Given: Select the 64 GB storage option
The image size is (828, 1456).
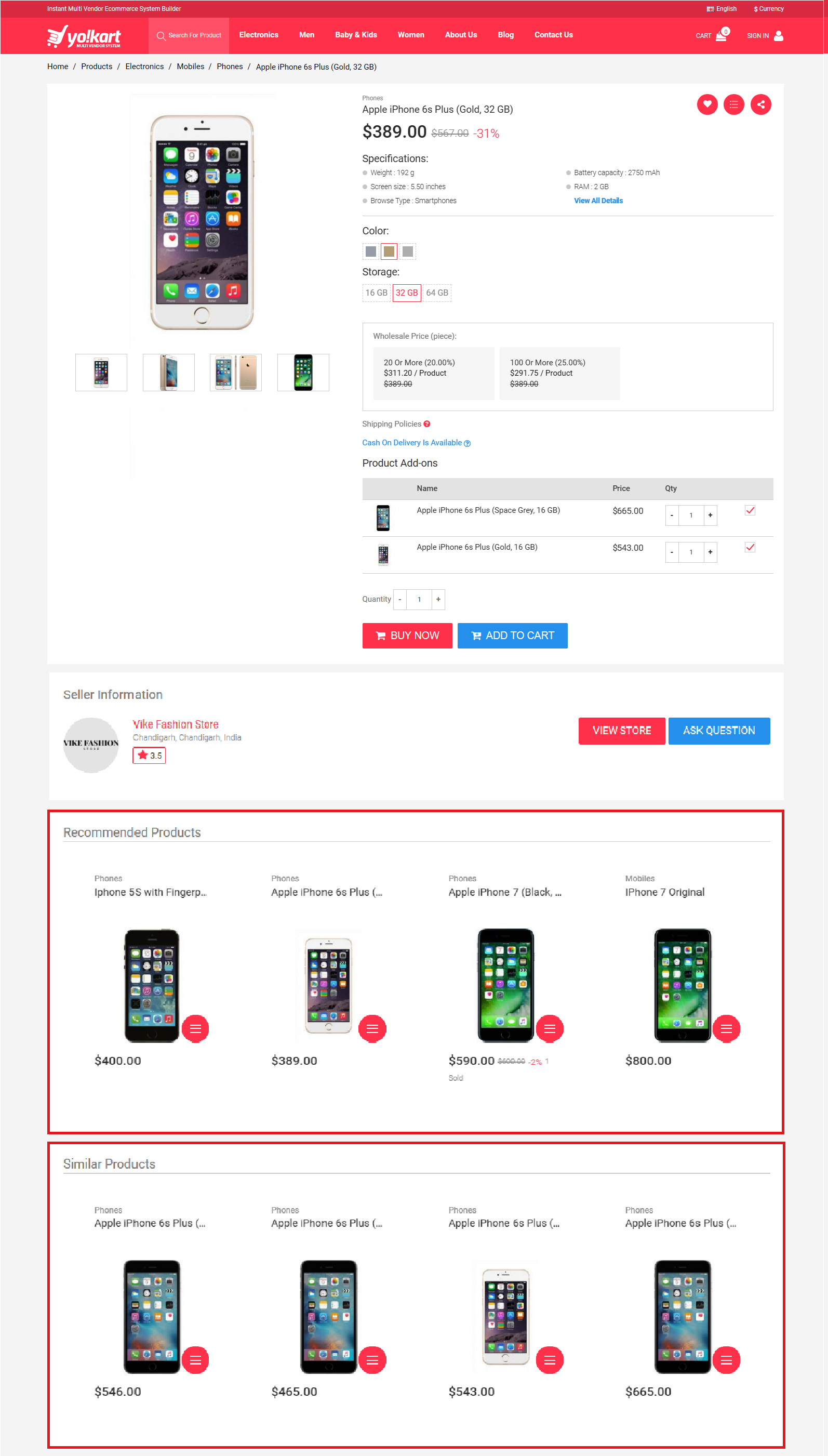Looking at the screenshot, I should (x=437, y=293).
